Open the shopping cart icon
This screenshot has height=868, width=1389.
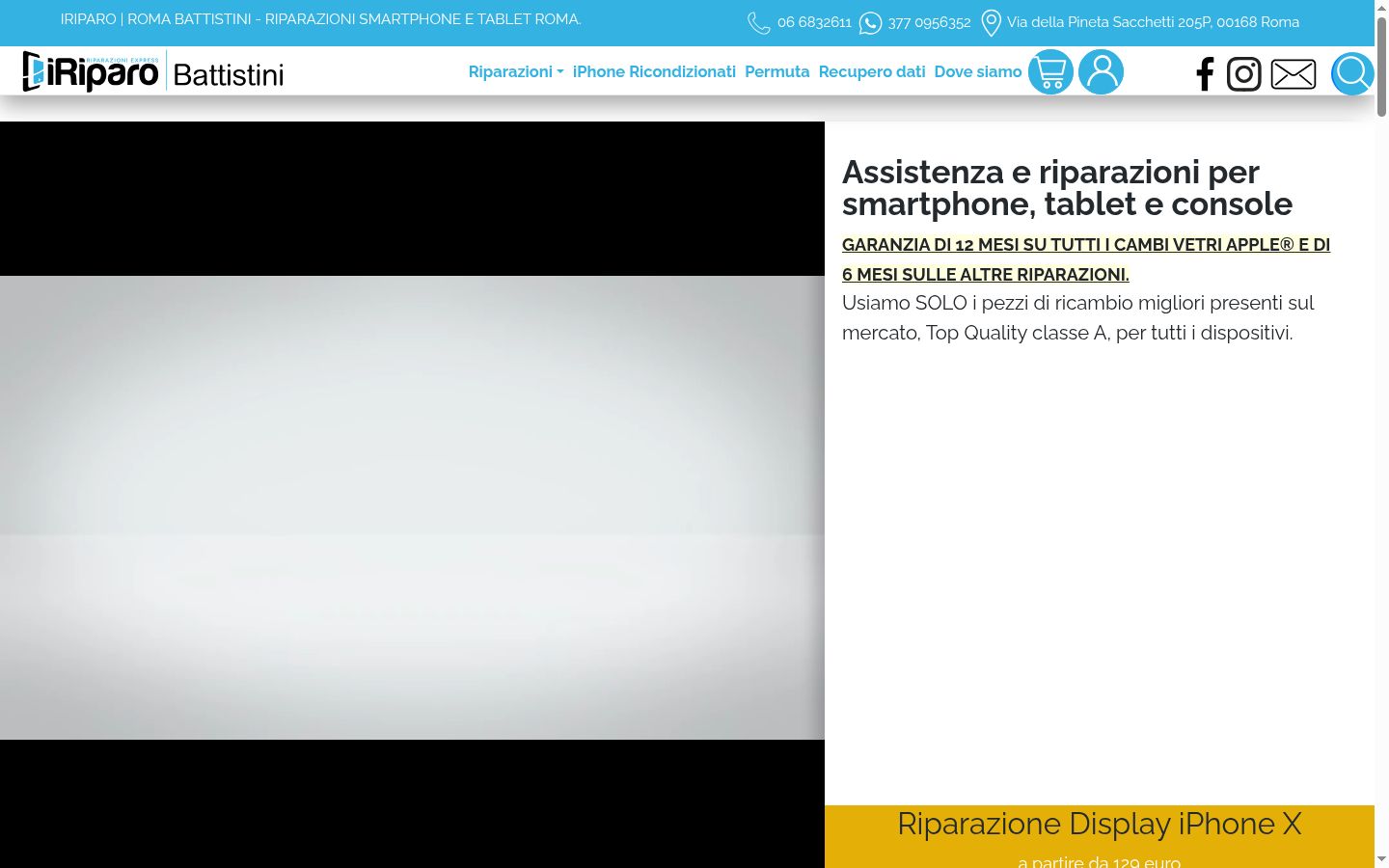[x=1050, y=72]
